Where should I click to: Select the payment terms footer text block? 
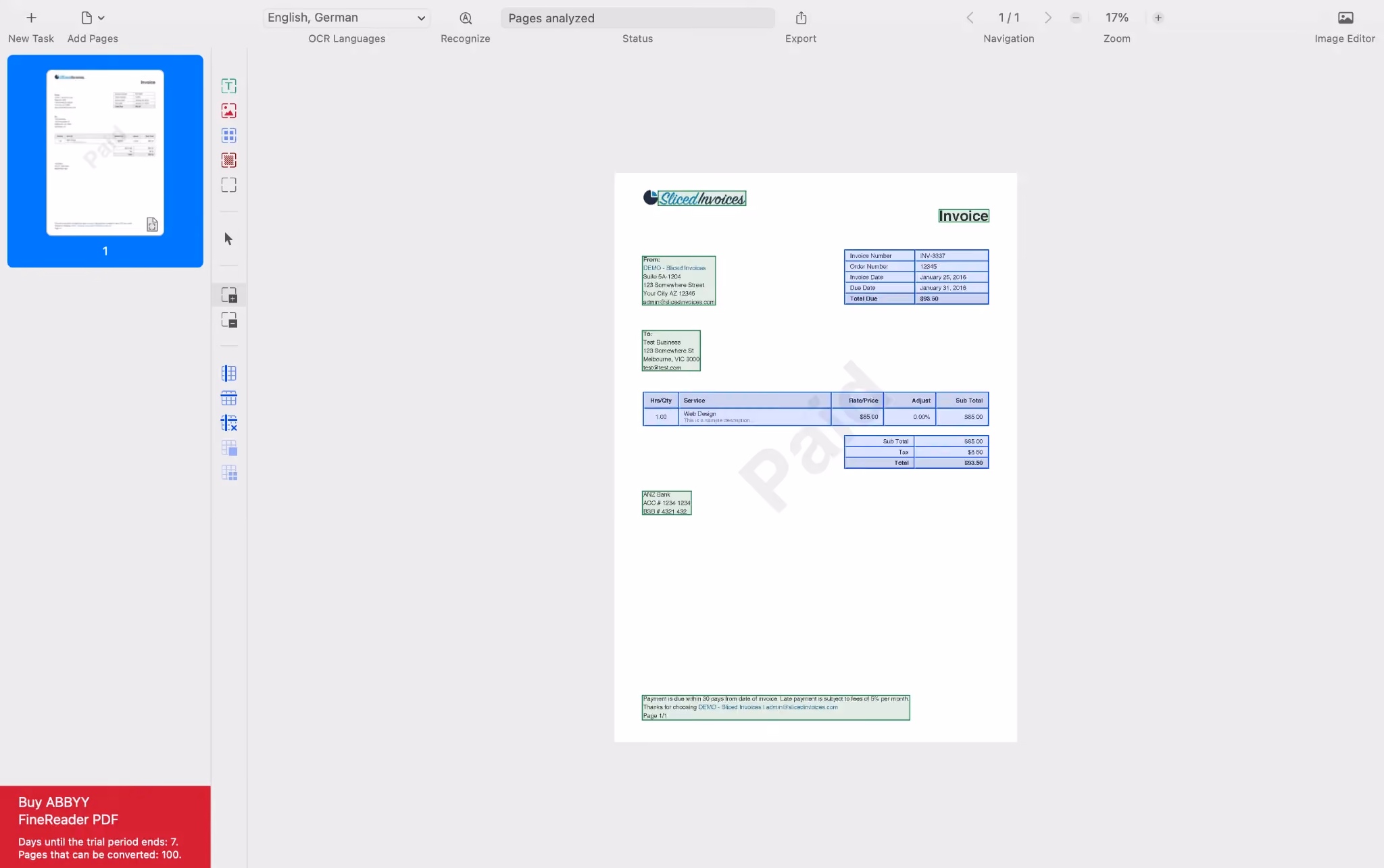pyautogui.click(x=776, y=707)
